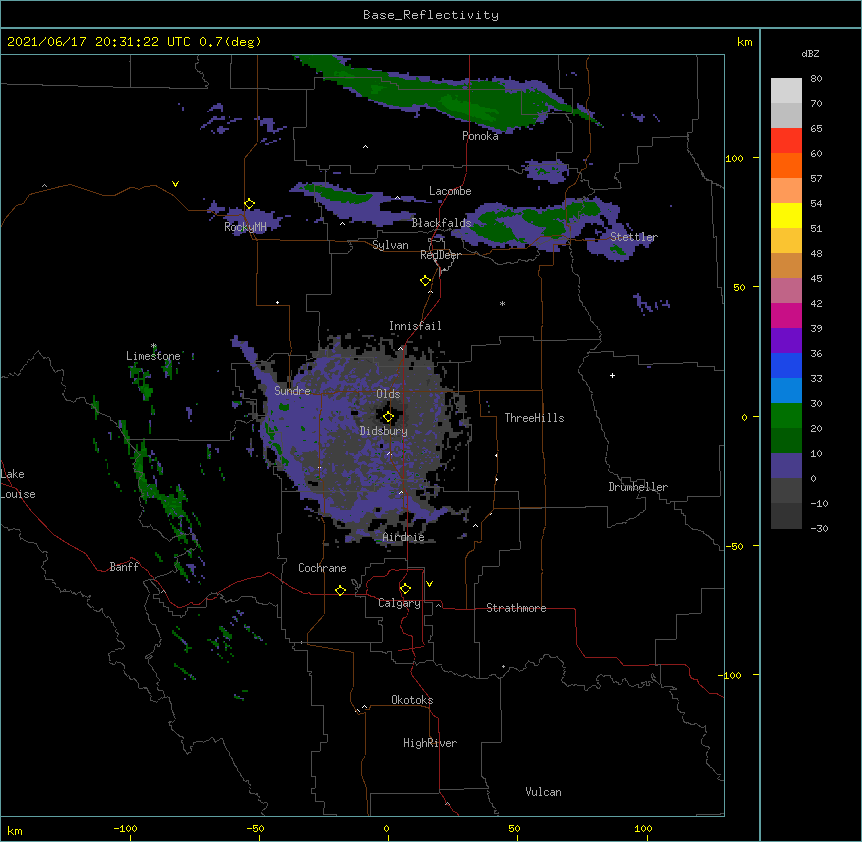862x842 pixels.
Task: Click the radar site marker at Olds
Action: pyautogui.click(x=388, y=417)
